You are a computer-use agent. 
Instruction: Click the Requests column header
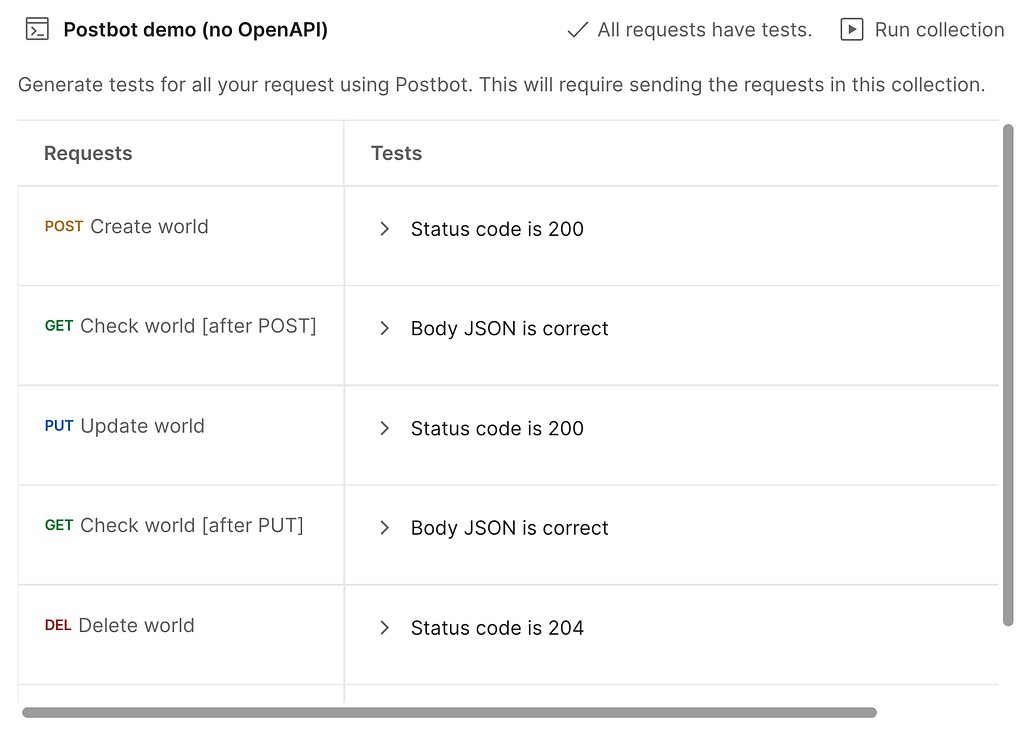tap(88, 153)
